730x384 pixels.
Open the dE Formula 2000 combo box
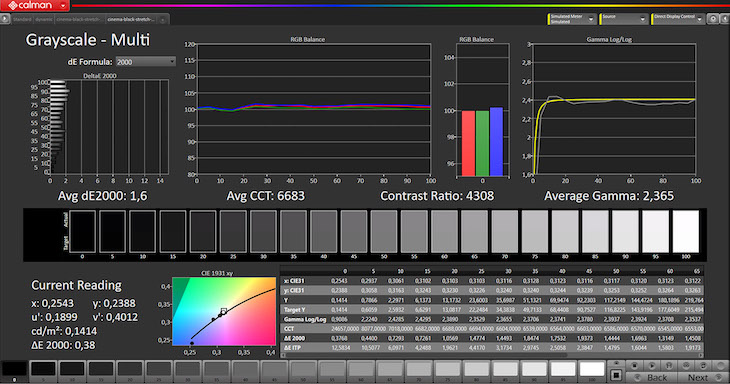click(x=145, y=61)
